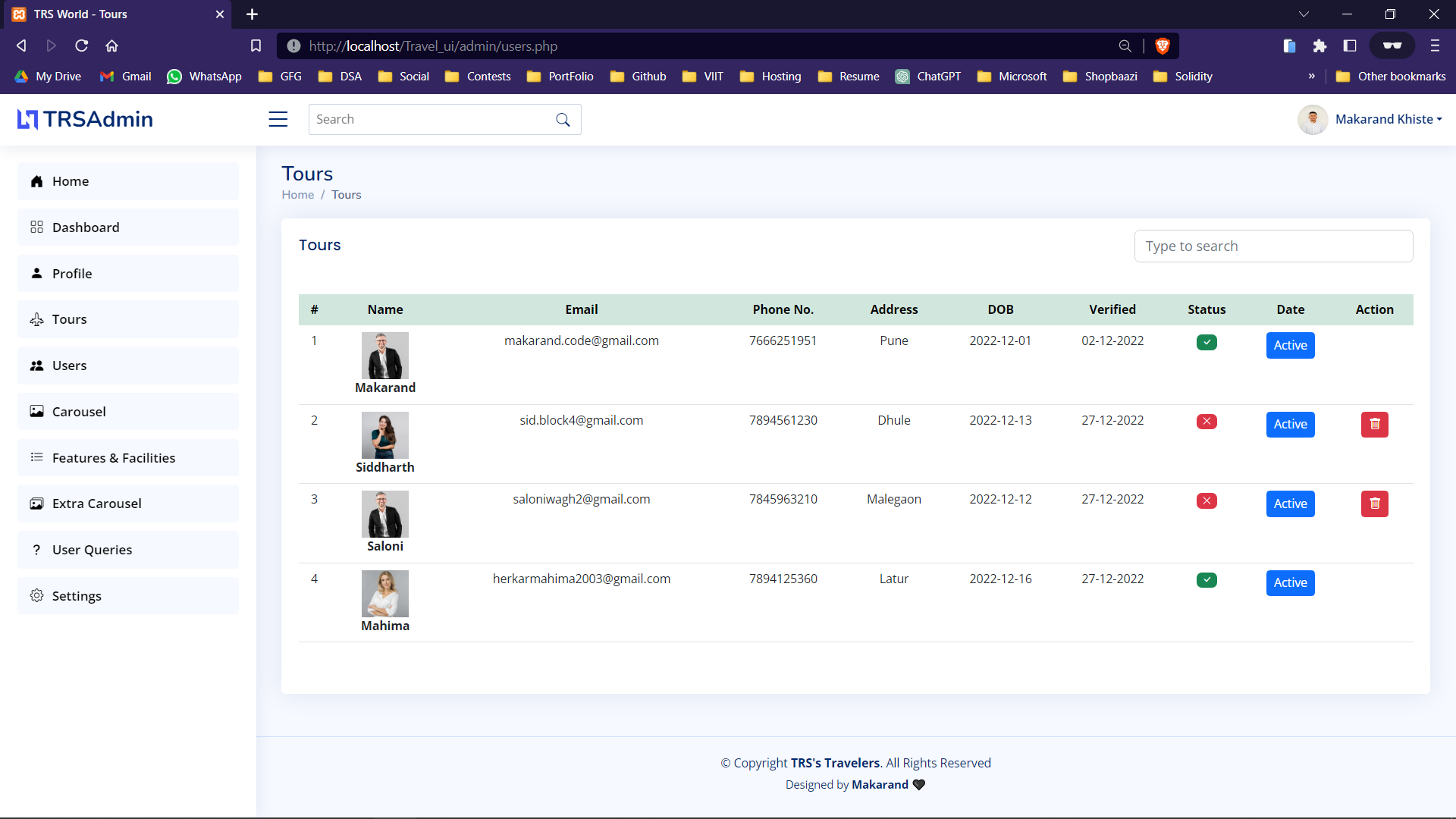Click Saloni's red unverified status badge
This screenshot has width=1456, height=819.
click(x=1207, y=500)
